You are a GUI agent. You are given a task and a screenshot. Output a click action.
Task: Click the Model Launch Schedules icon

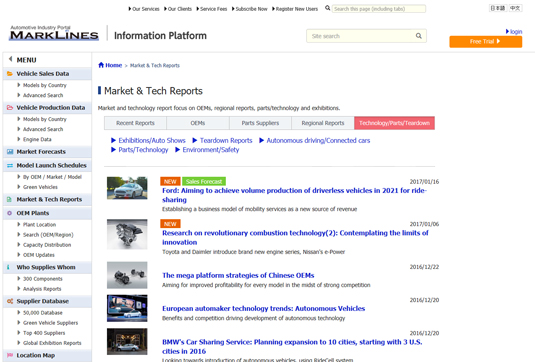(10, 165)
